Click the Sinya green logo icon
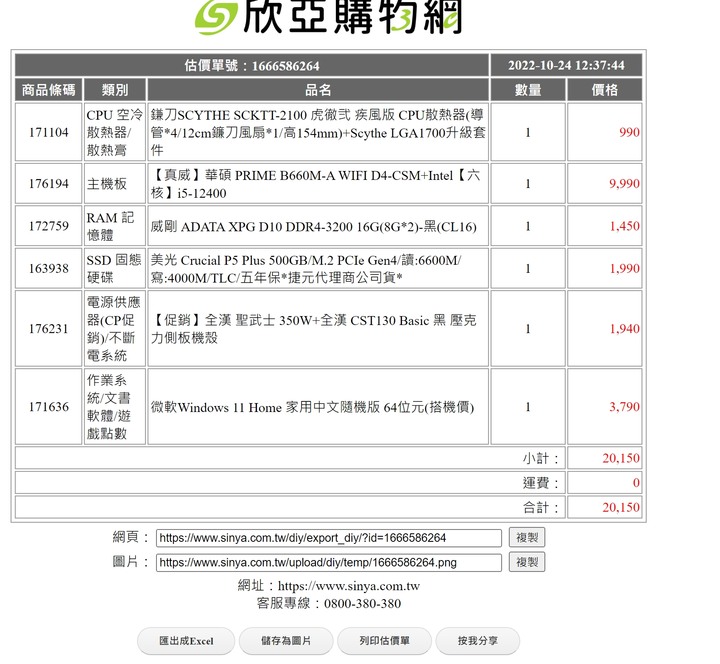 coord(216,17)
